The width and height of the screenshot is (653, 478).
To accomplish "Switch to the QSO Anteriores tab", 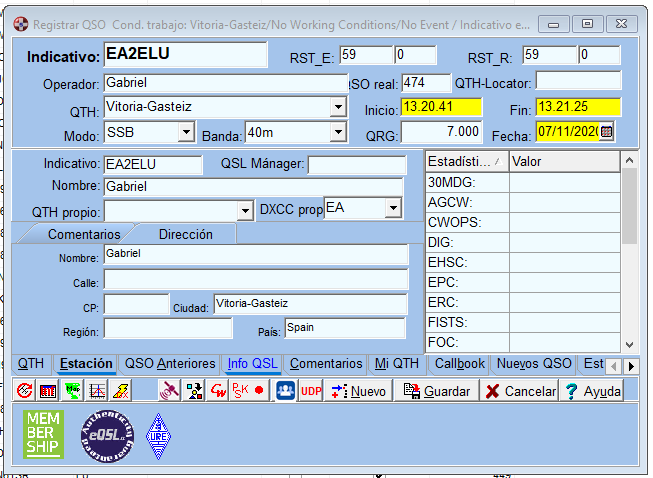I will 168,364.
